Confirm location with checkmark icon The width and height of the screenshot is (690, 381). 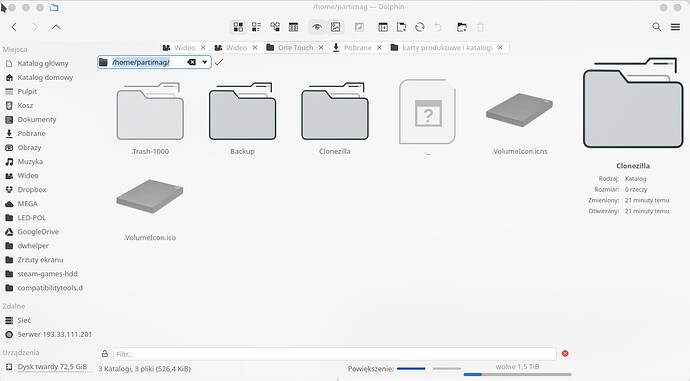coord(219,62)
